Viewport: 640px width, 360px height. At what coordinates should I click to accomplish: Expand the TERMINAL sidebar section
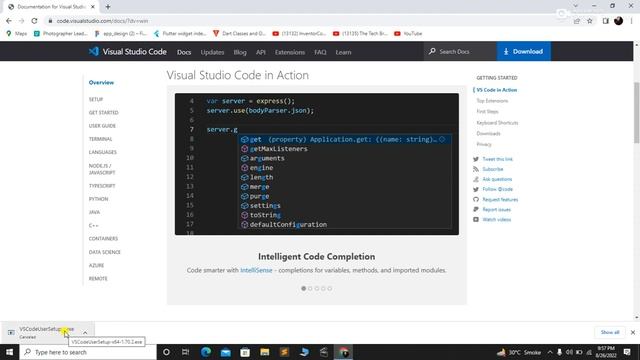[x=100, y=139]
